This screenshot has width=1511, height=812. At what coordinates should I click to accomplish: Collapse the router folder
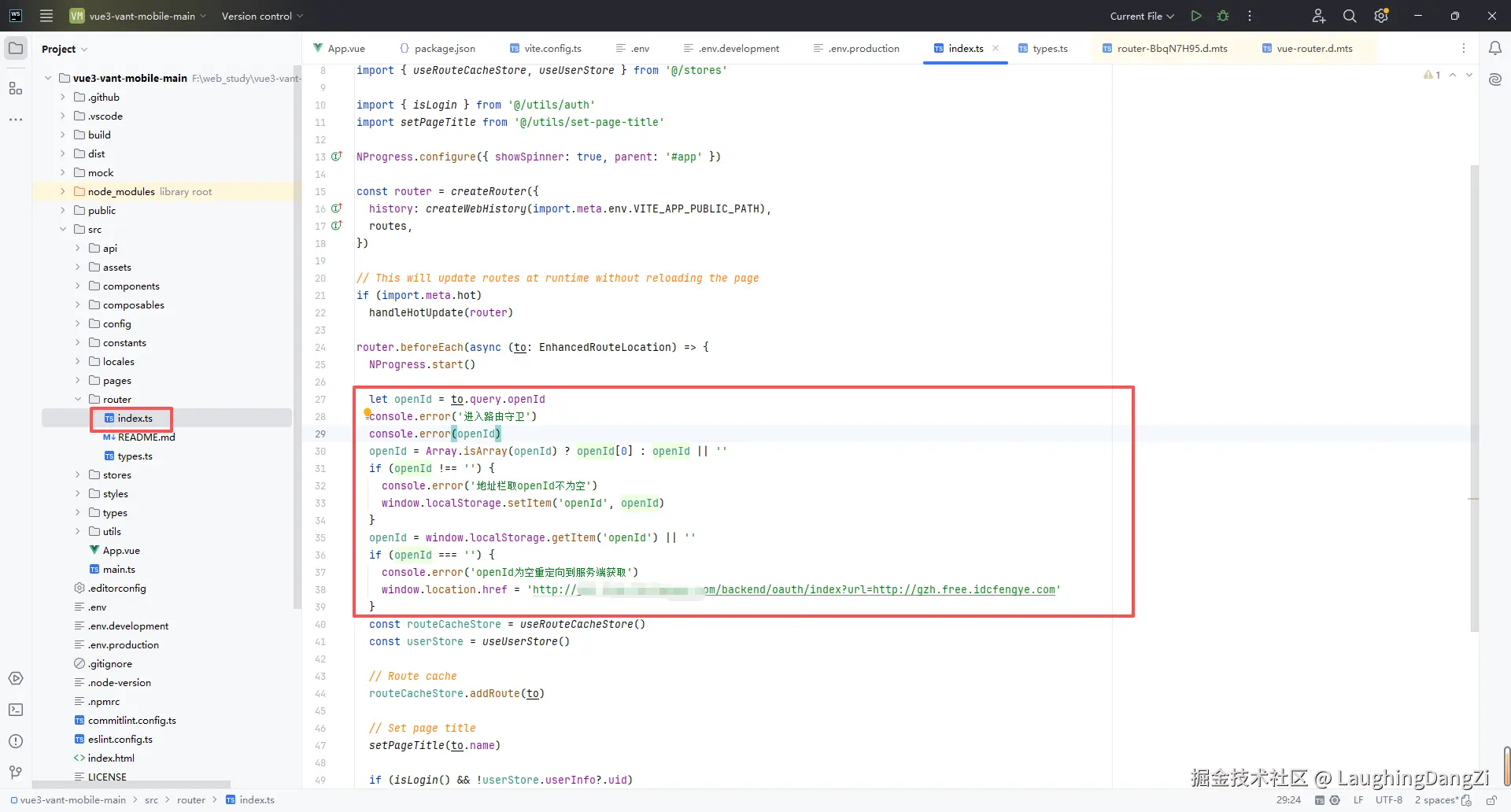point(78,399)
